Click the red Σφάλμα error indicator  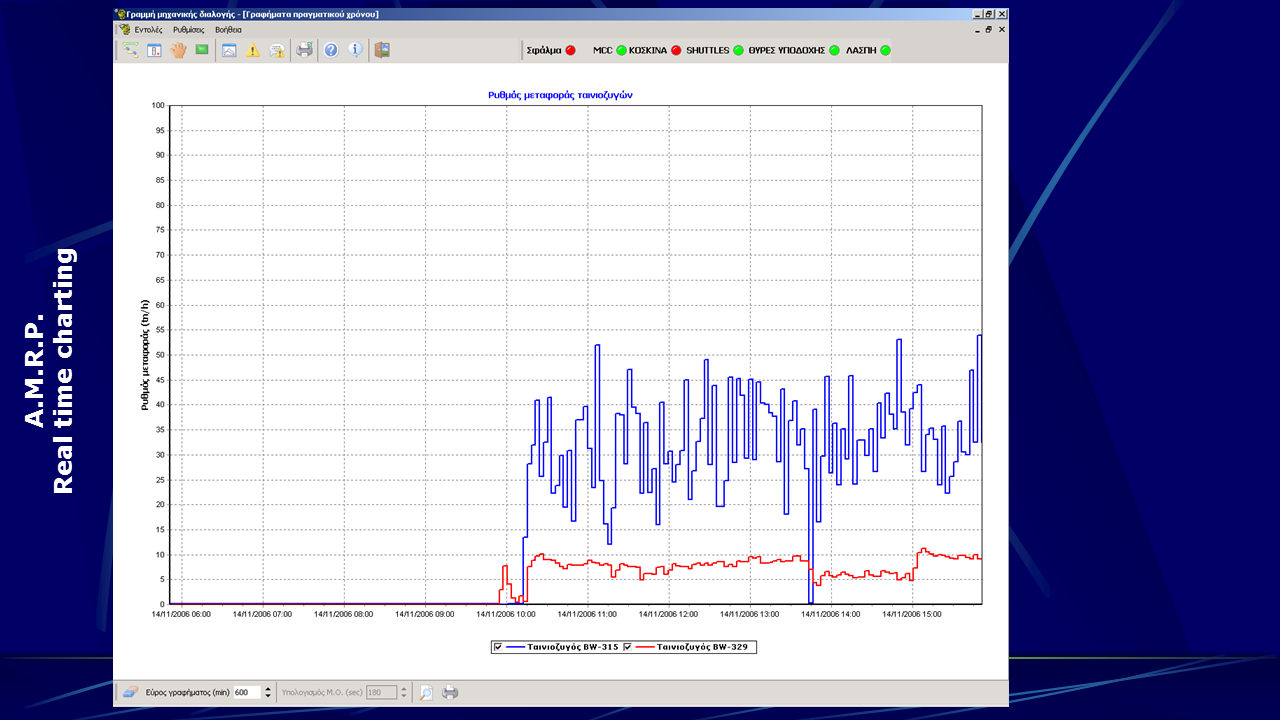[x=570, y=50]
